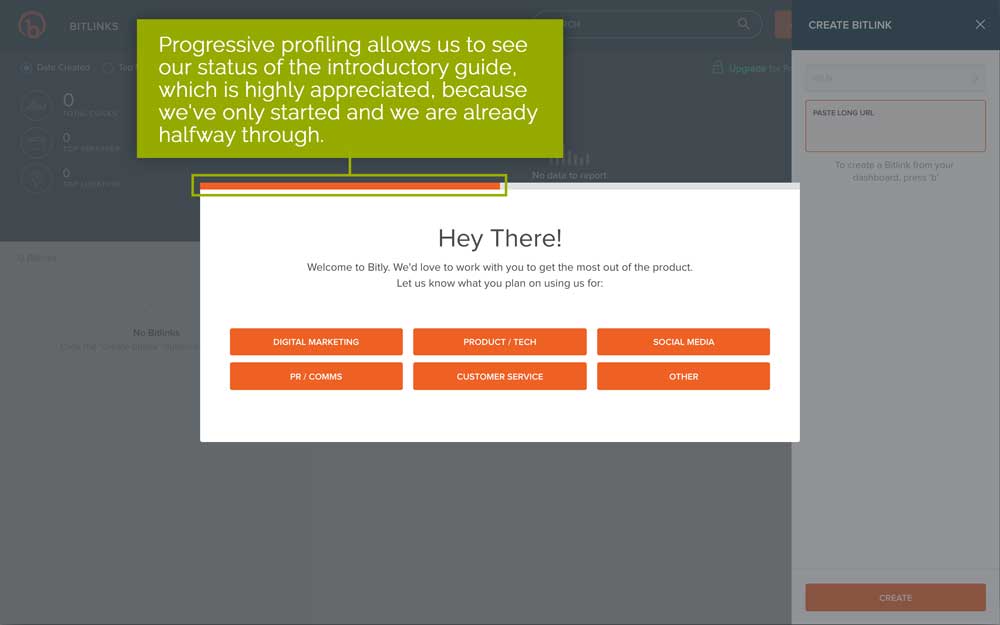Choose the Digital Marketing option
Image resolution: width=1000 pixels, height=625 pixels.
316,342
